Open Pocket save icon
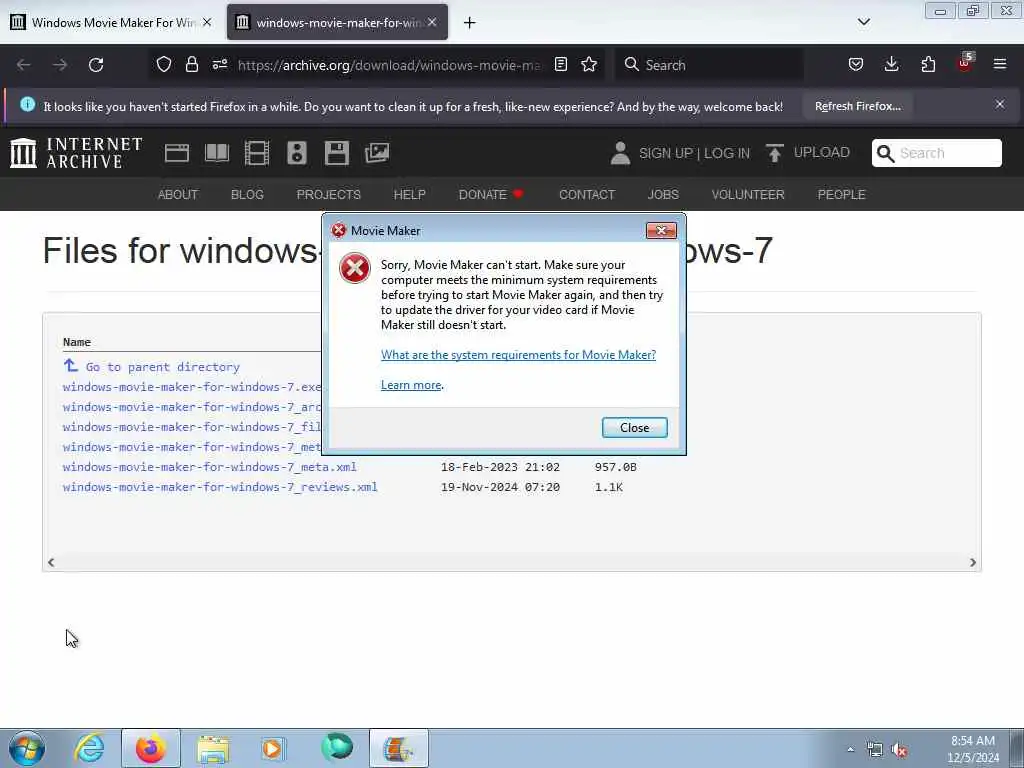Viewport: 1024px width, 768px height. tap(856, 64)
